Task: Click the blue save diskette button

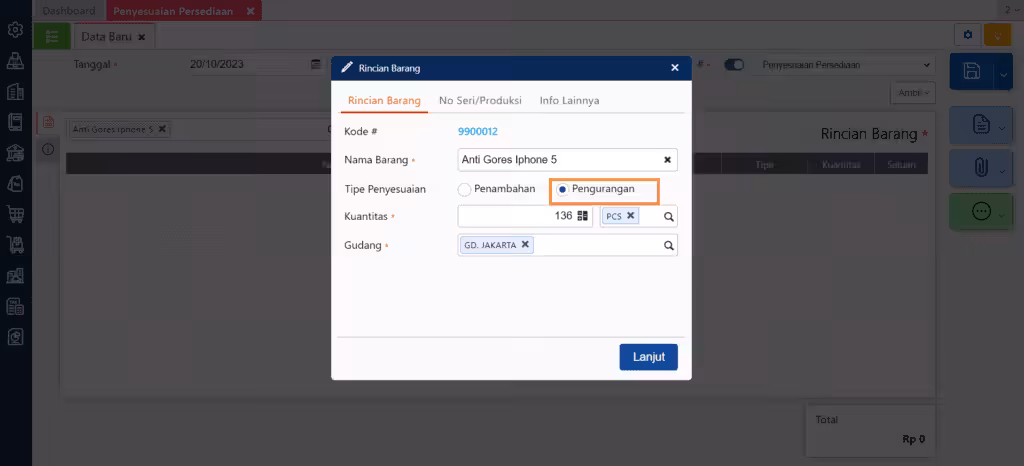Action: pos(972,71)
